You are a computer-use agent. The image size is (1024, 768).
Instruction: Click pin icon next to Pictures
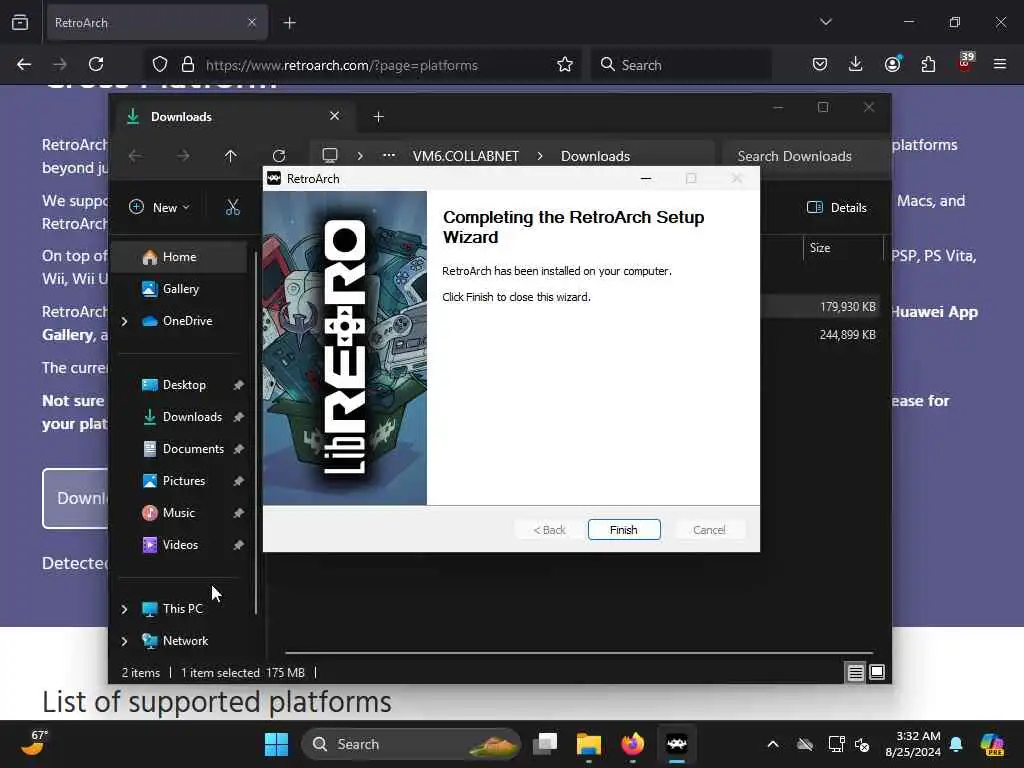click(238, 481)
